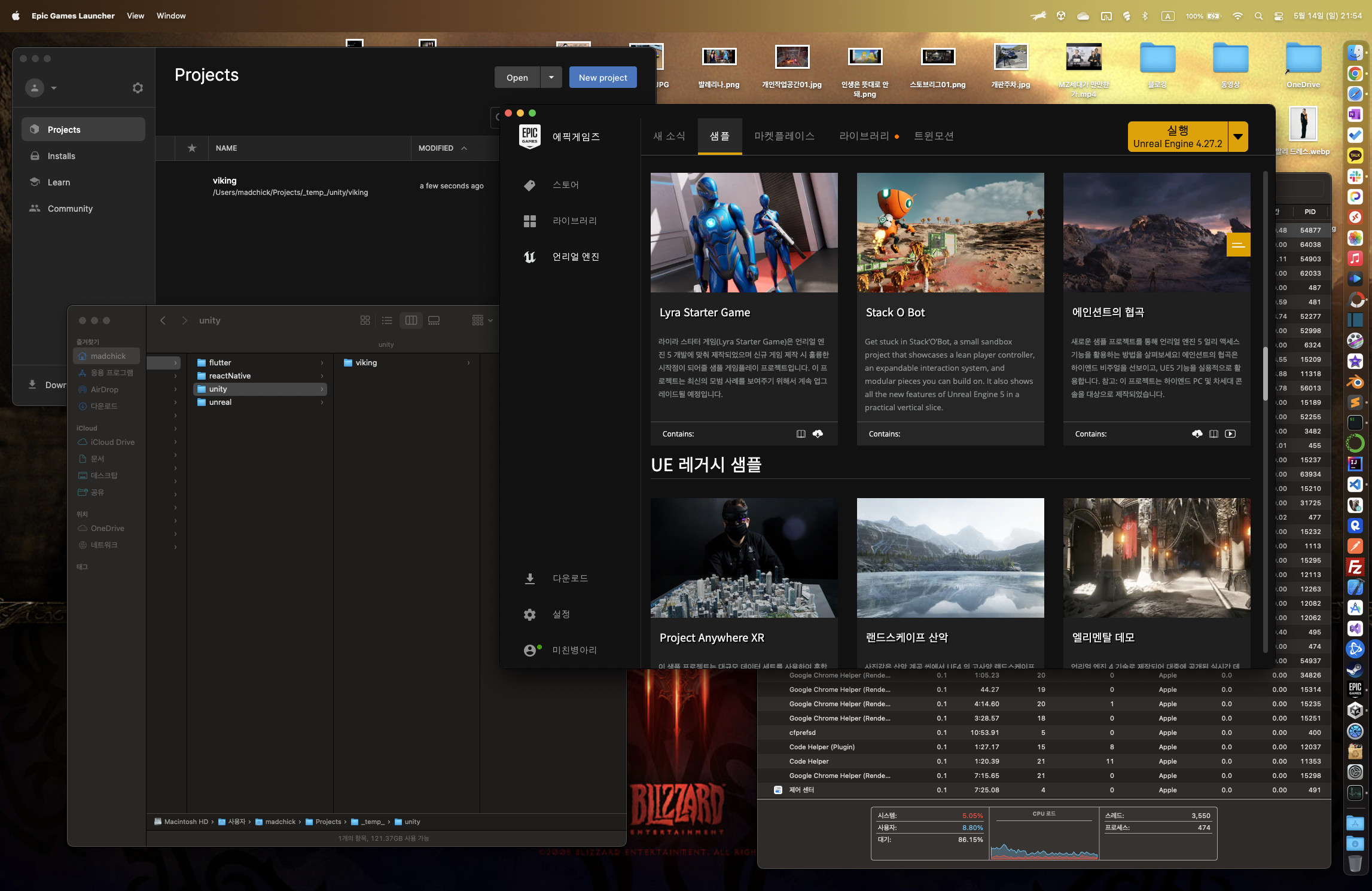Screen dimensions: 1372x891
Task: Open Epic Games downloads icon
Action: coord(529,578)
